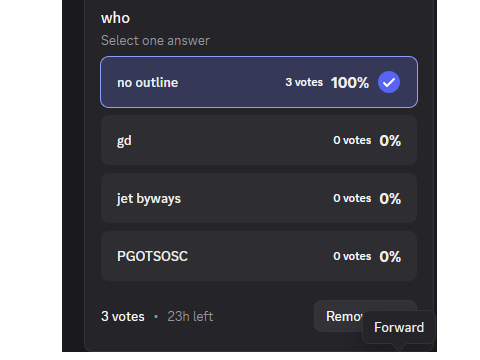
Task: Click 0 votes count on jet byways
Action: (x=352, y=198)
